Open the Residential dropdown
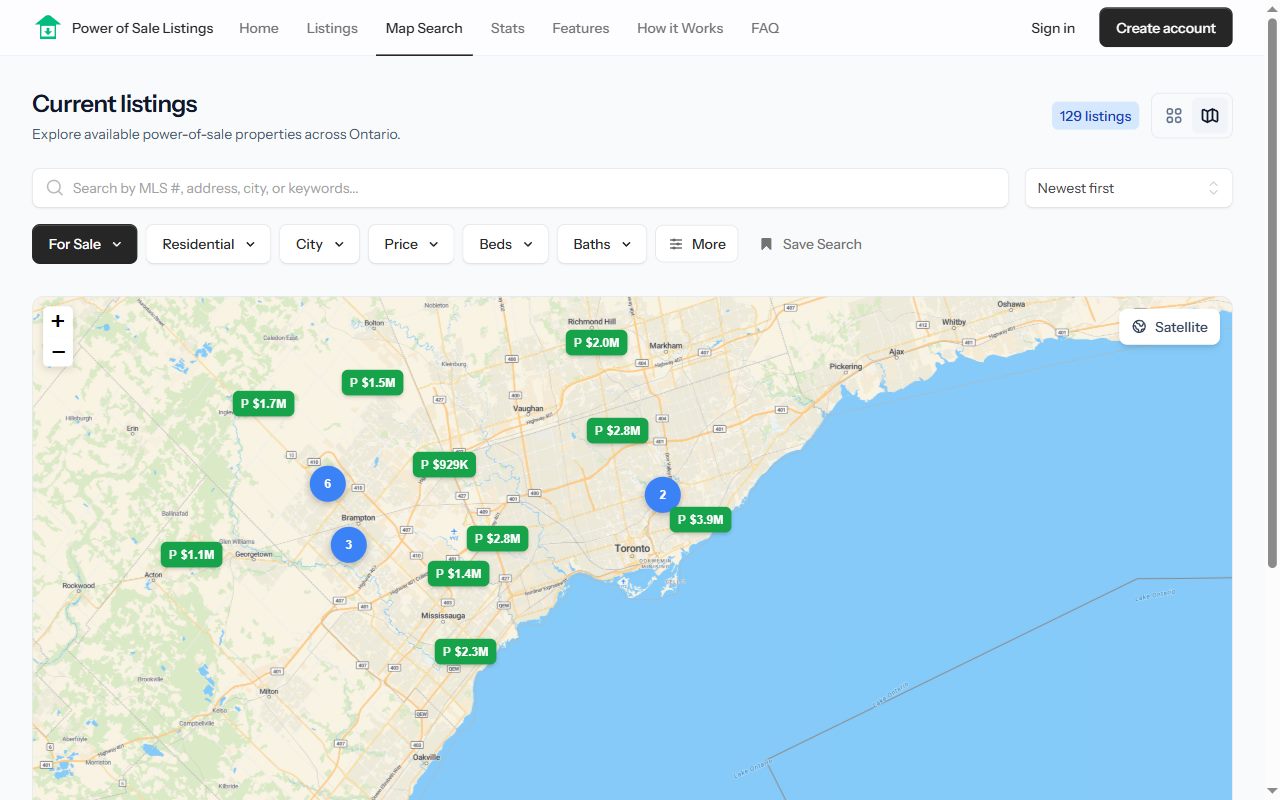 pos(208,244)
